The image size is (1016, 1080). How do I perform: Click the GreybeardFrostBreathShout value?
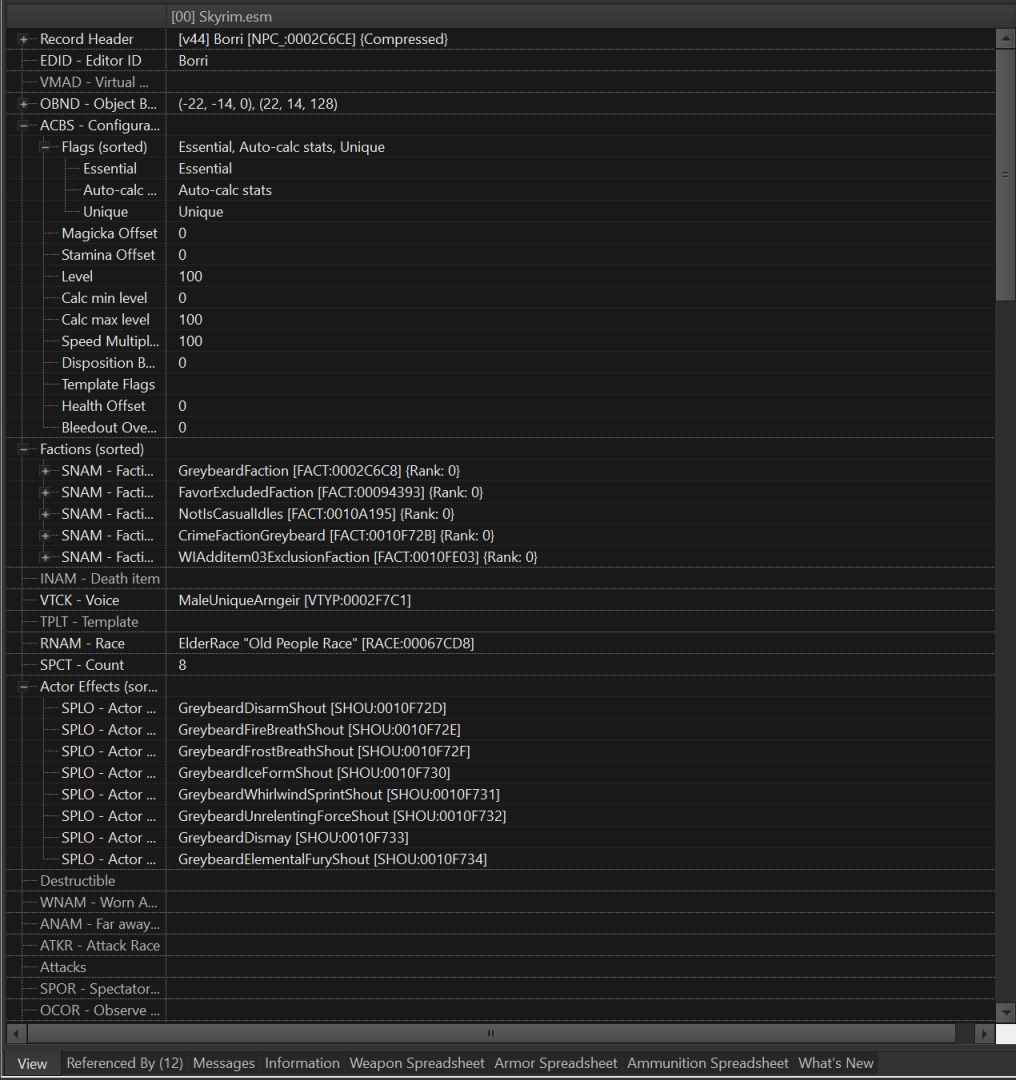tap(324, 751)
